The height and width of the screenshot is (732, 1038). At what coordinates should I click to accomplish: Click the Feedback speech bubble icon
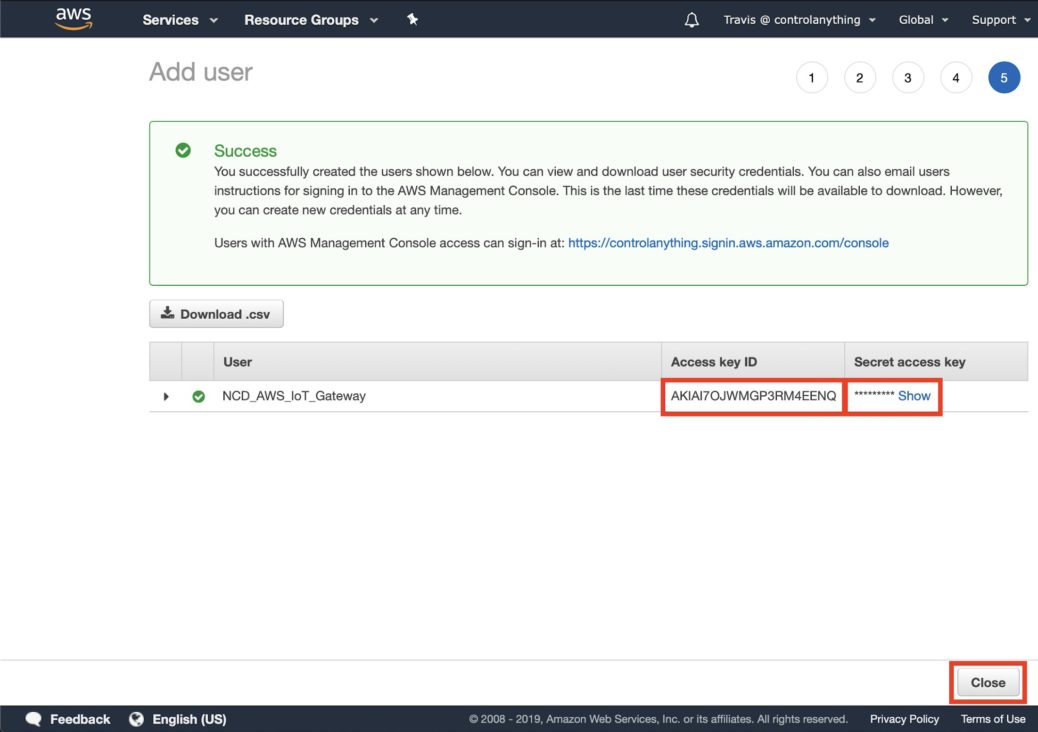tap(33, 718)
